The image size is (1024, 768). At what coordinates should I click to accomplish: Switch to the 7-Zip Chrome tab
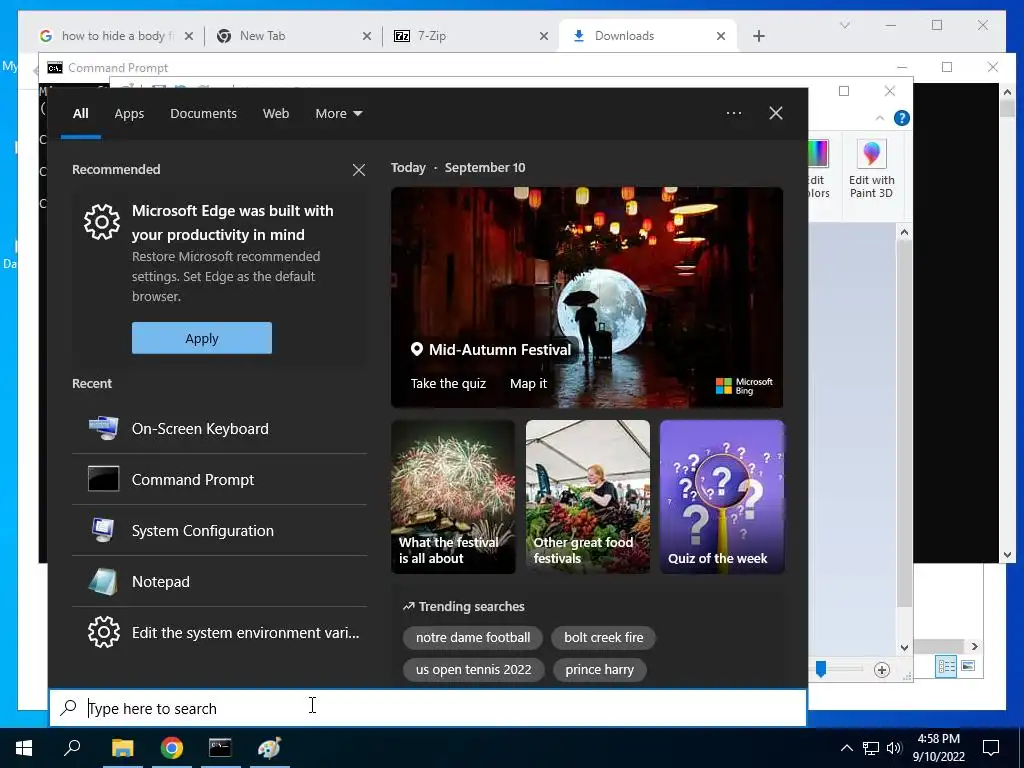[x=470, y=36]
